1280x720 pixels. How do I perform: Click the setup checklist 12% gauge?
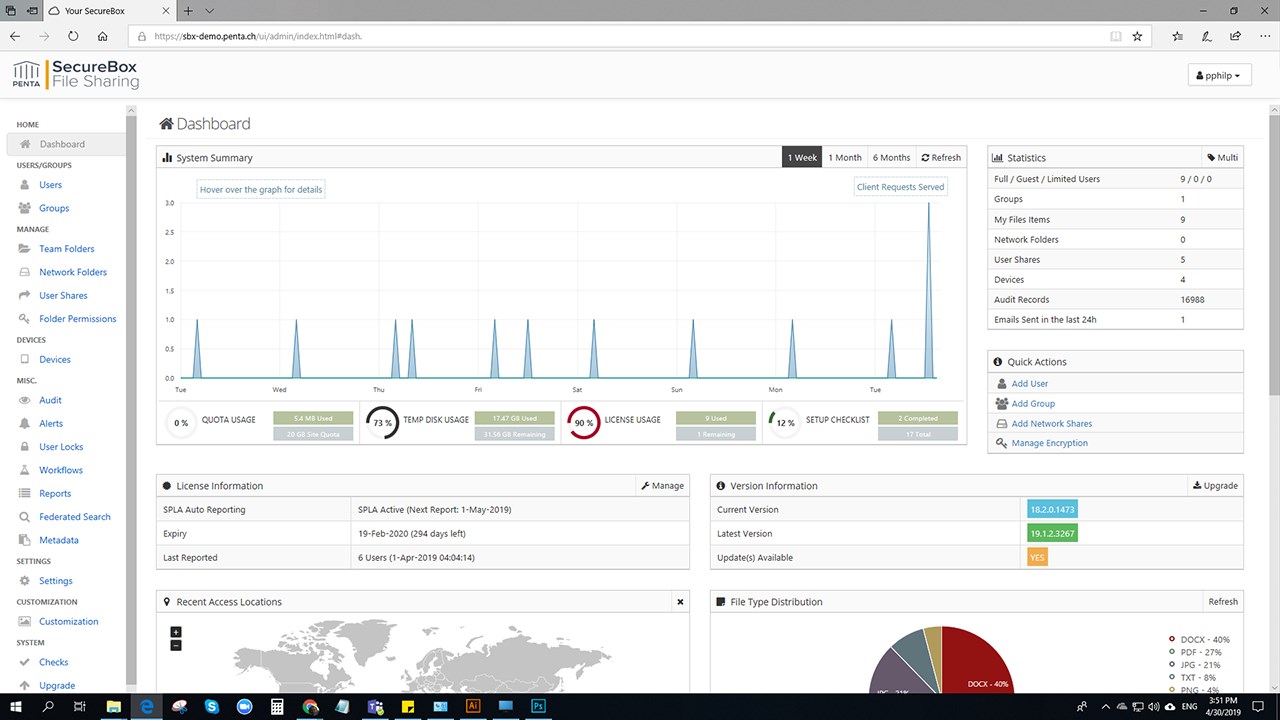click(785, 423)
